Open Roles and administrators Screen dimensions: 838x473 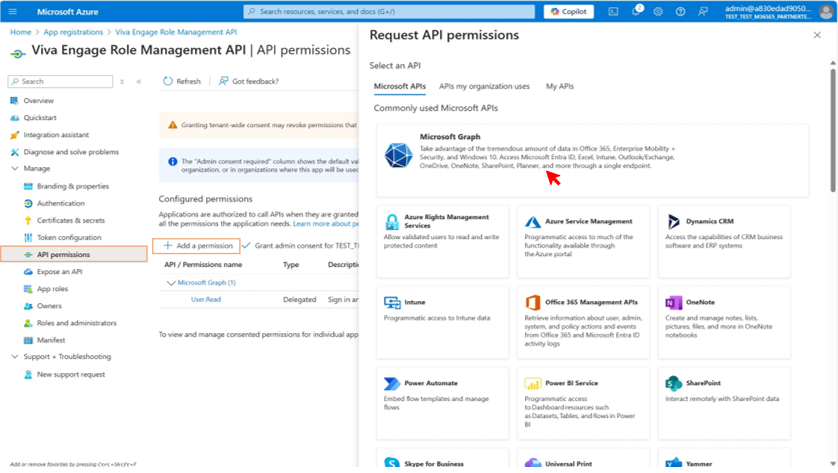76,323
